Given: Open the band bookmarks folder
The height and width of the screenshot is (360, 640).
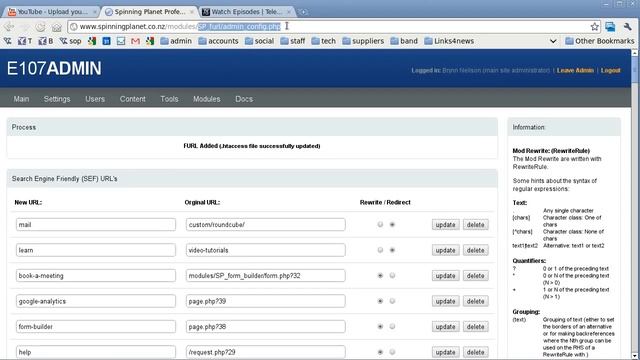Looking at the screenshot, I should tap(404, 41).
